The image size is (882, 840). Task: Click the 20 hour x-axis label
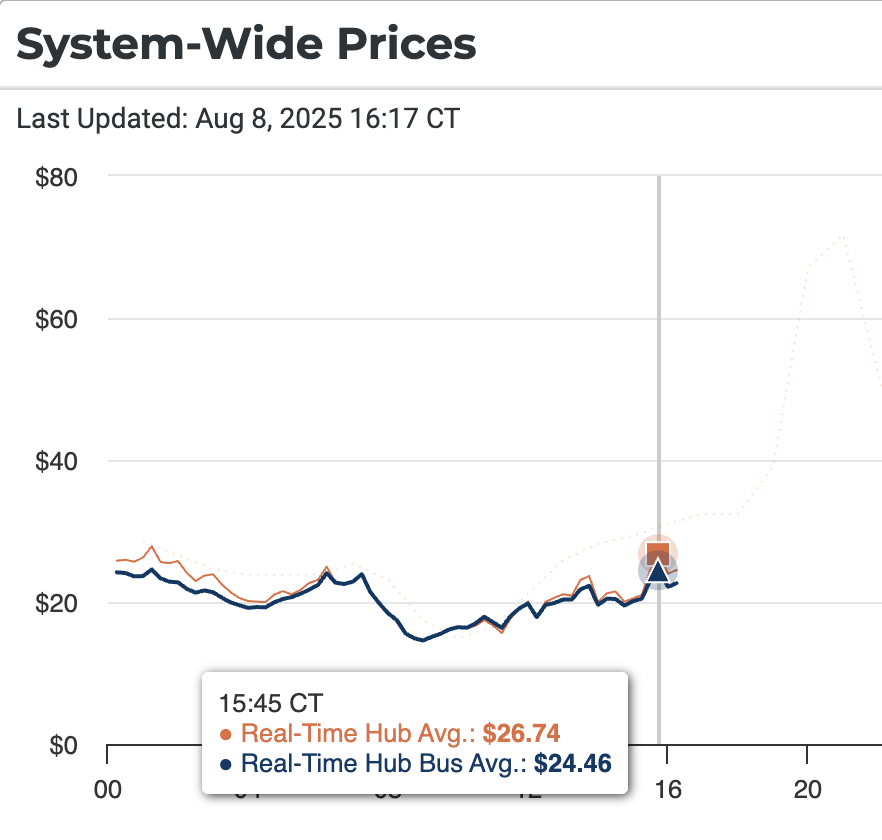(808, 790)
